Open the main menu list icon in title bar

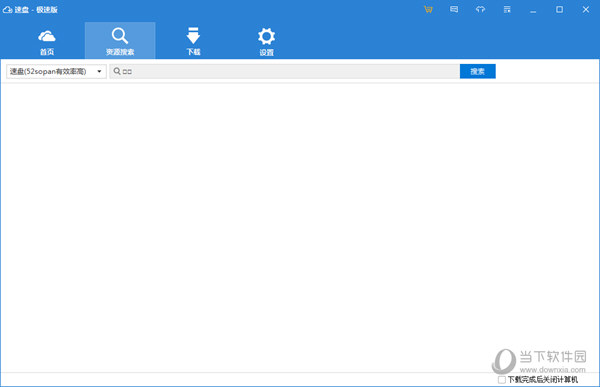click(x=507, y=9)
